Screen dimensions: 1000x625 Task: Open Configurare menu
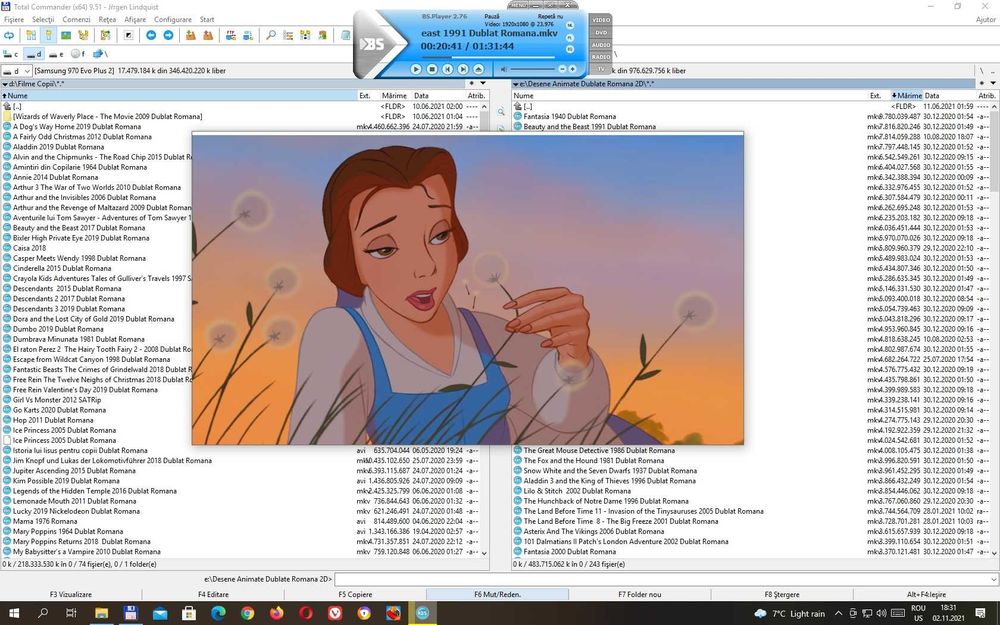(173, 20)
